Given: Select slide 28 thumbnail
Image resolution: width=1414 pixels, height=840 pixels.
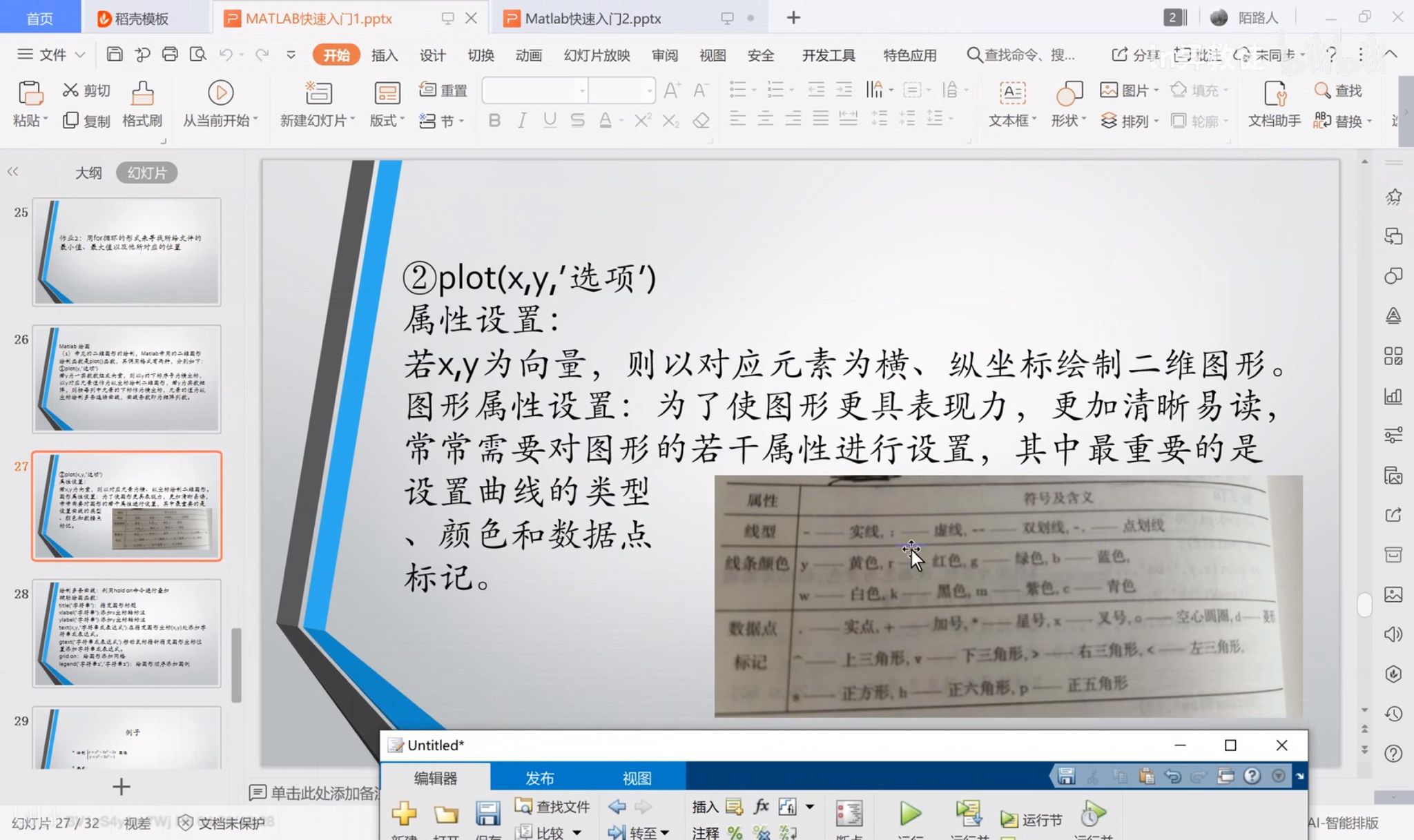Looking at the screenshot, I should pyautogui.click(x=127, y=633).
